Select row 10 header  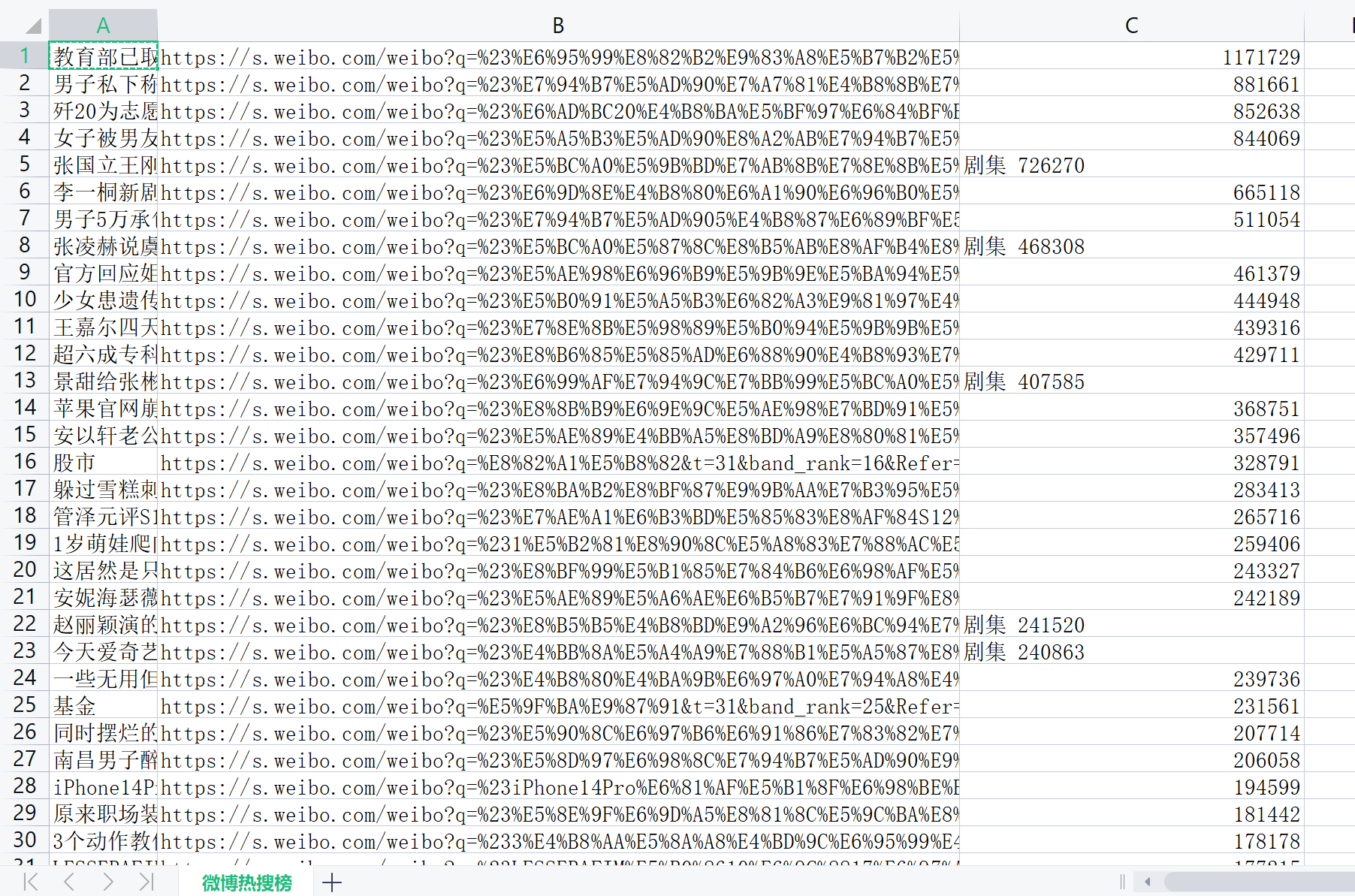pos(25,299)
